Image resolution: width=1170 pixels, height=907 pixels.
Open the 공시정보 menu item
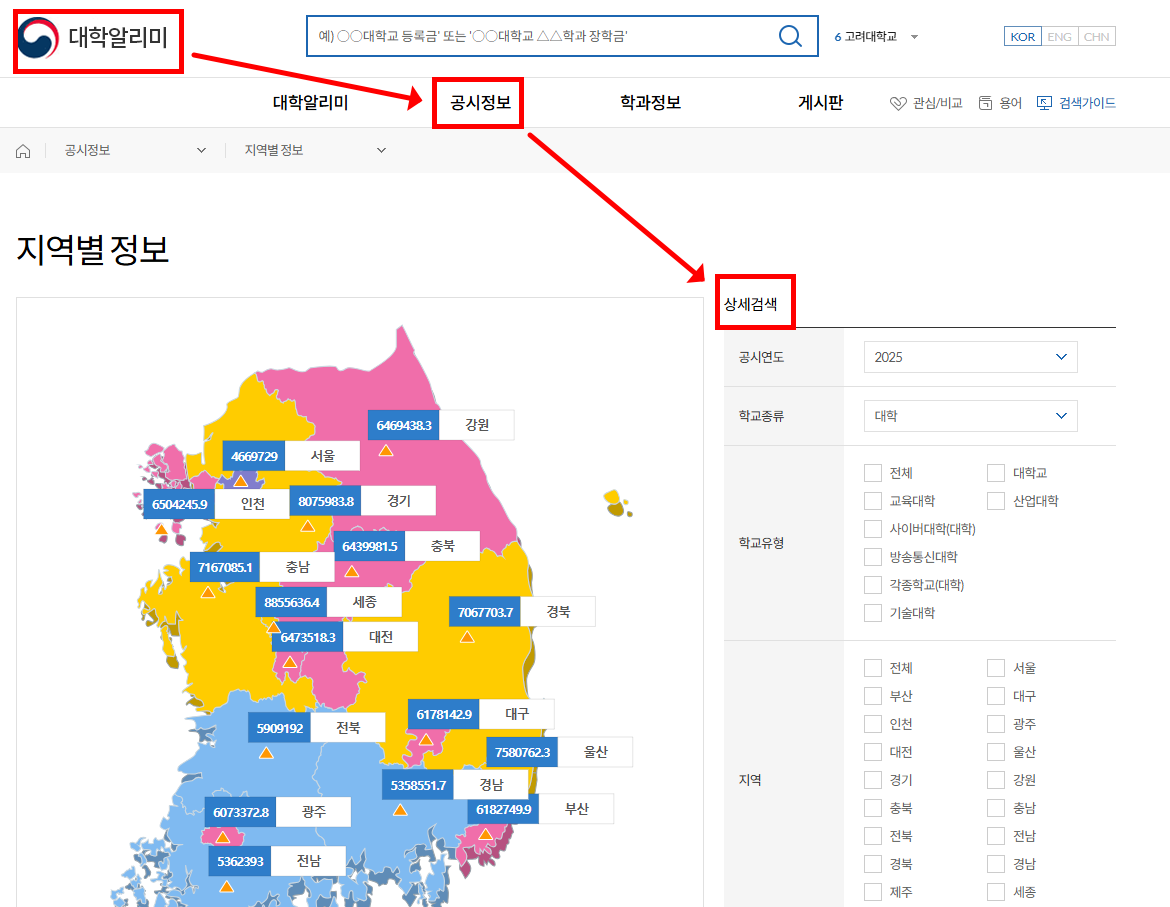coord(480,103)
